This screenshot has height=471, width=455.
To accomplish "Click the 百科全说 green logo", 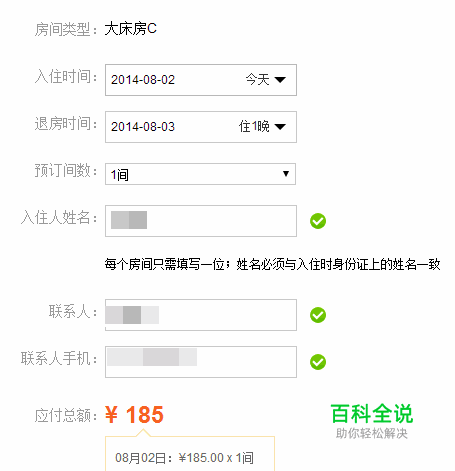I will (x=372, y=414).
